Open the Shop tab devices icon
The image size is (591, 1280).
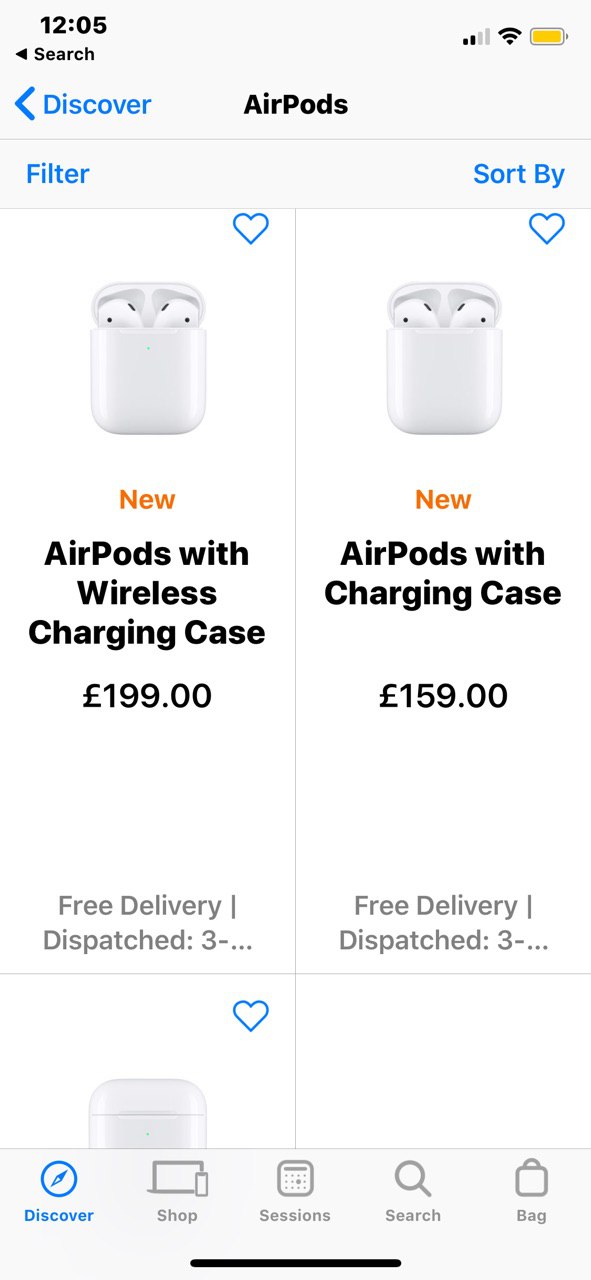[x=177, y=1179]
